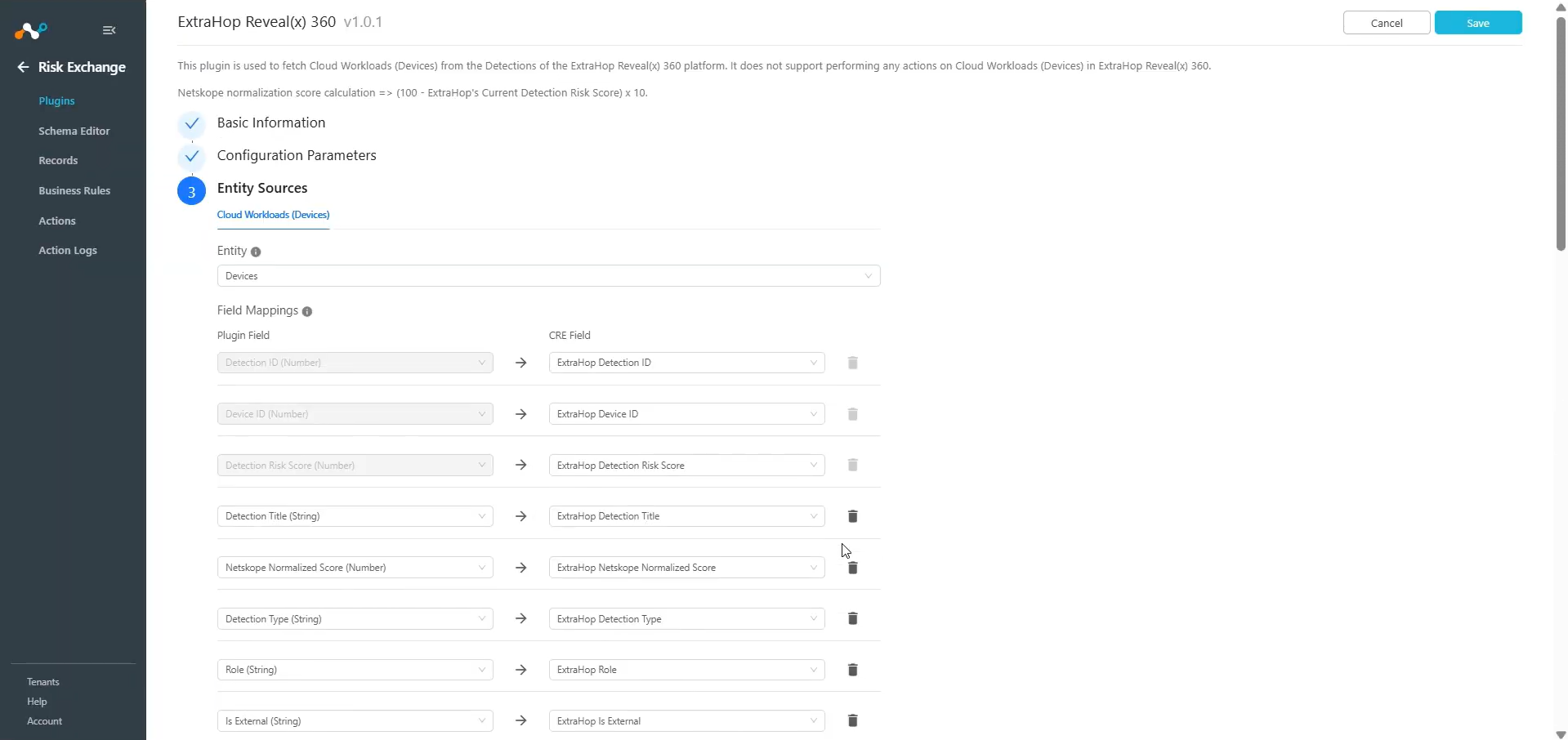Click the scrollbar up arrow

point(1561,7)
